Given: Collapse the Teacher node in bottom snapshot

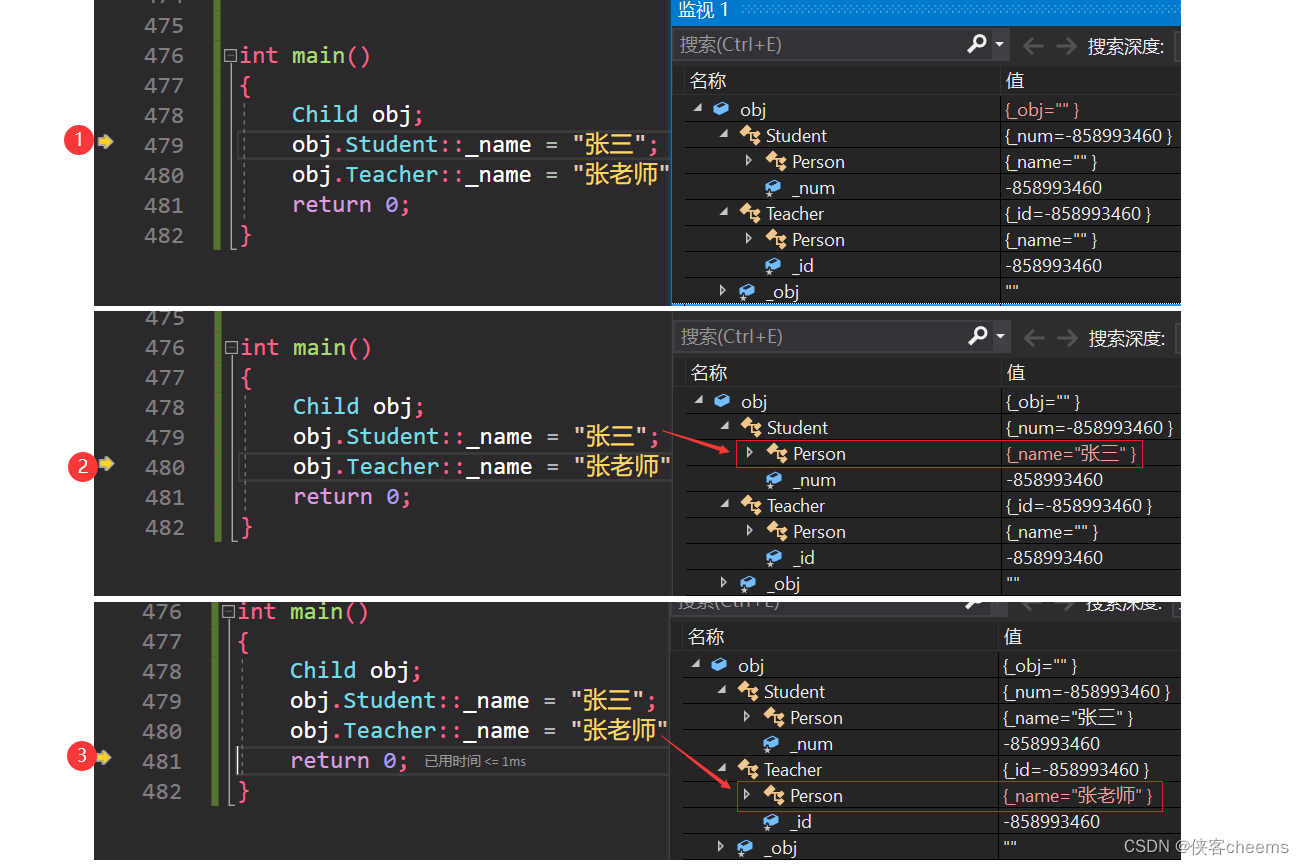Looking at the screenshot, I should [x=721, y=768].
